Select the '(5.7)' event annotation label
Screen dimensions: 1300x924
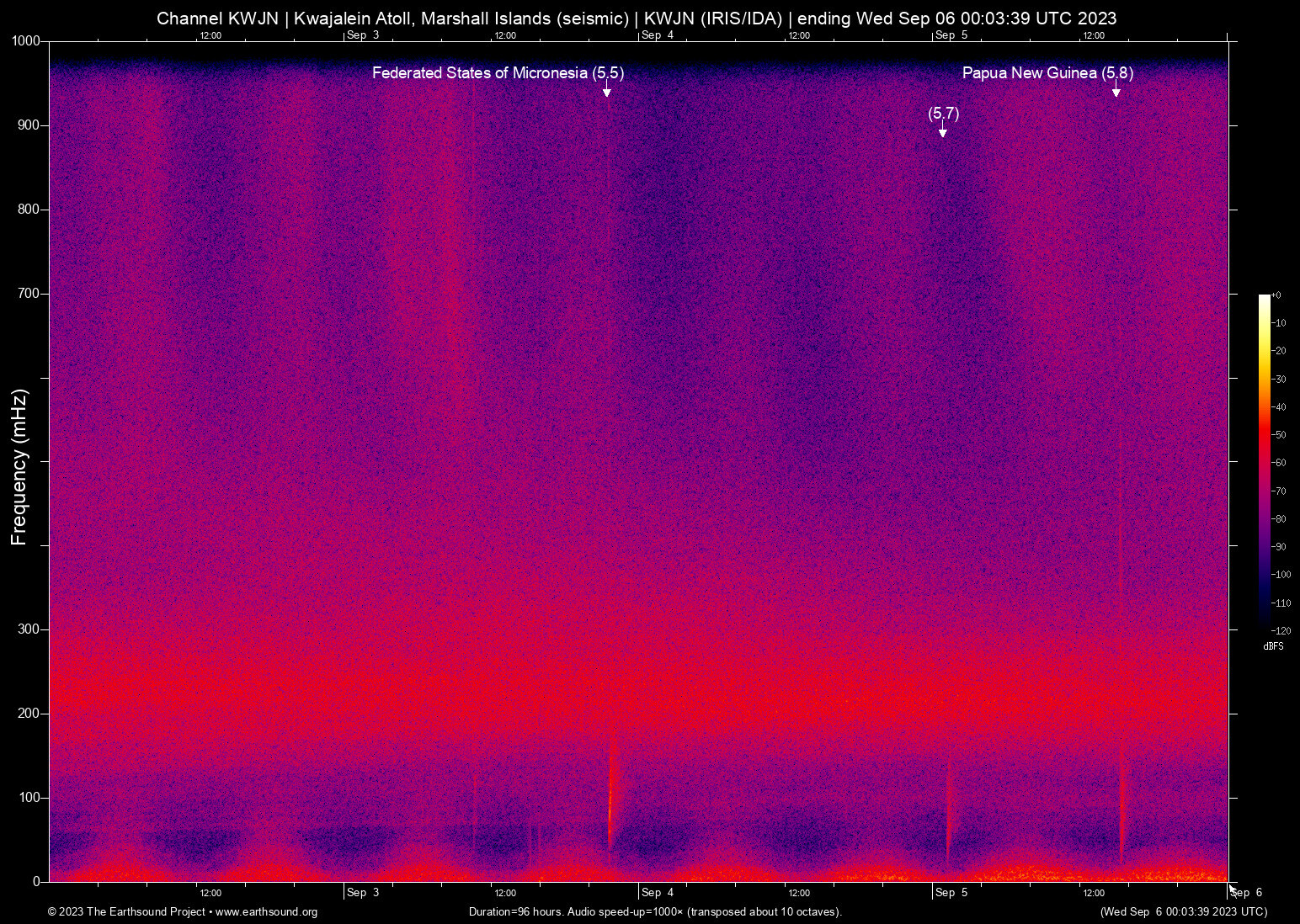click(944, 114)
